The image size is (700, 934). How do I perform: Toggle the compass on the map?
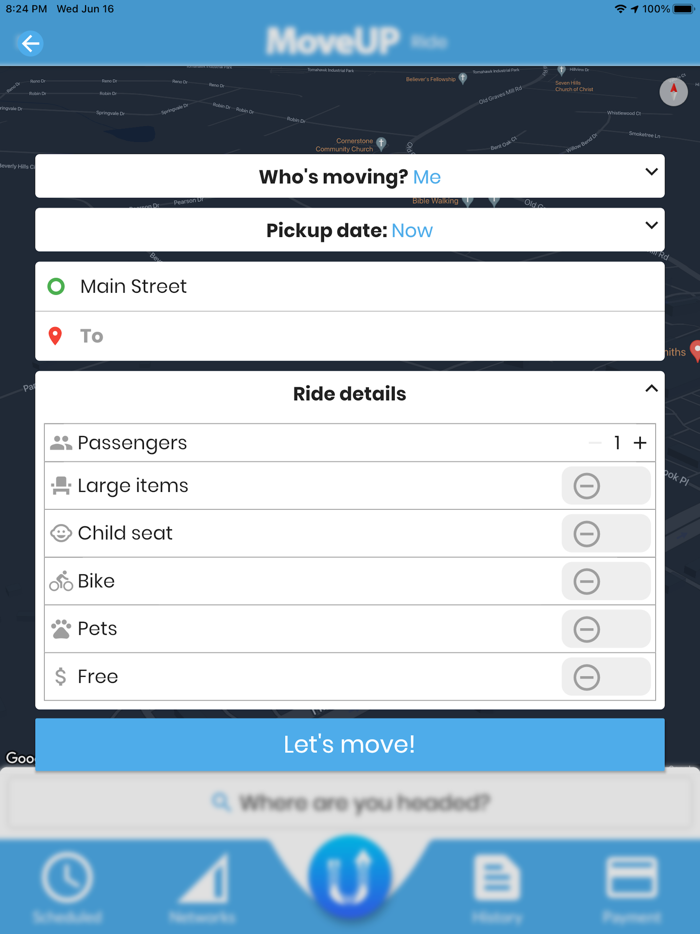point(673,92)
